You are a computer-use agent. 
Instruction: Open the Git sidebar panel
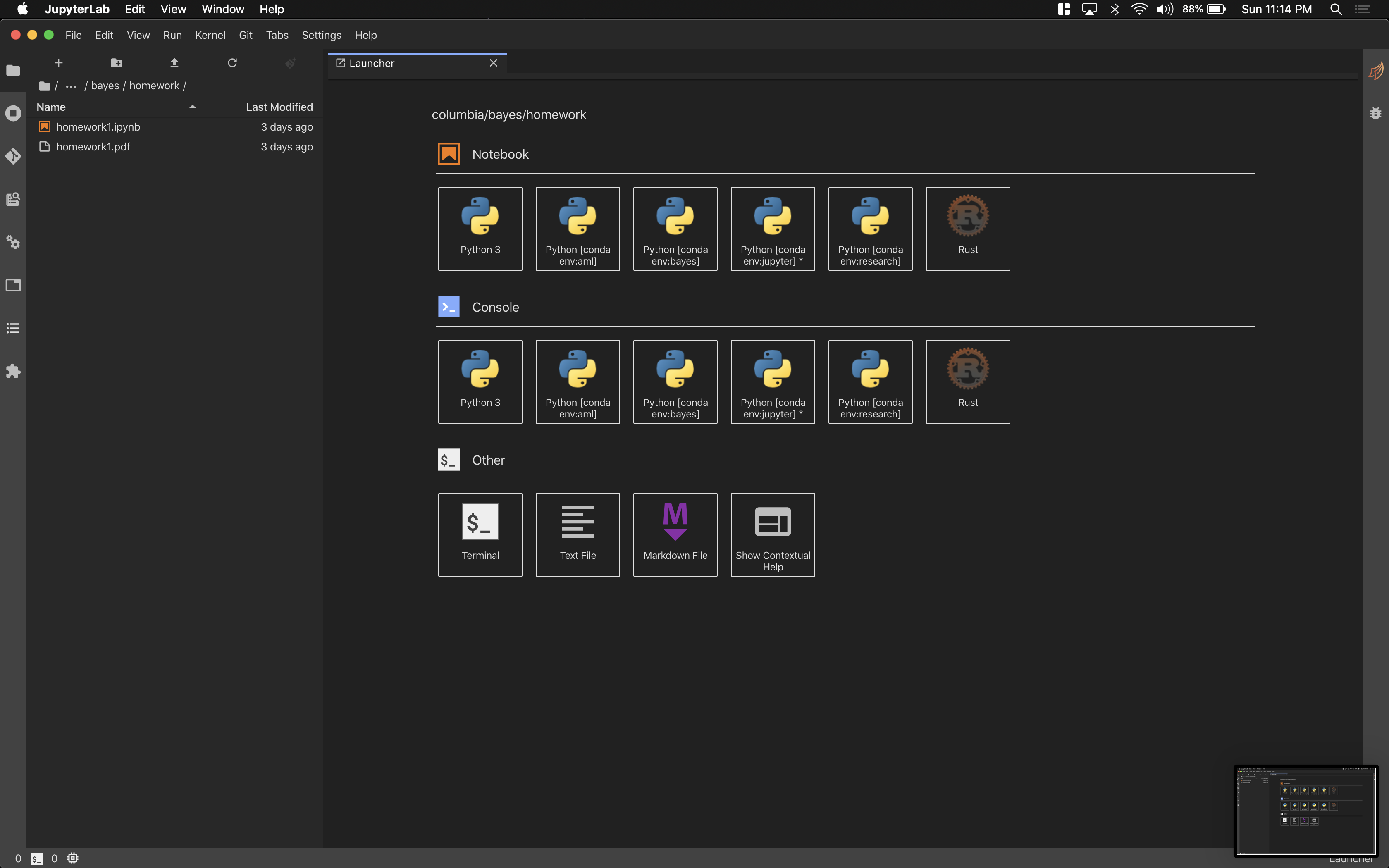[13, 156]
